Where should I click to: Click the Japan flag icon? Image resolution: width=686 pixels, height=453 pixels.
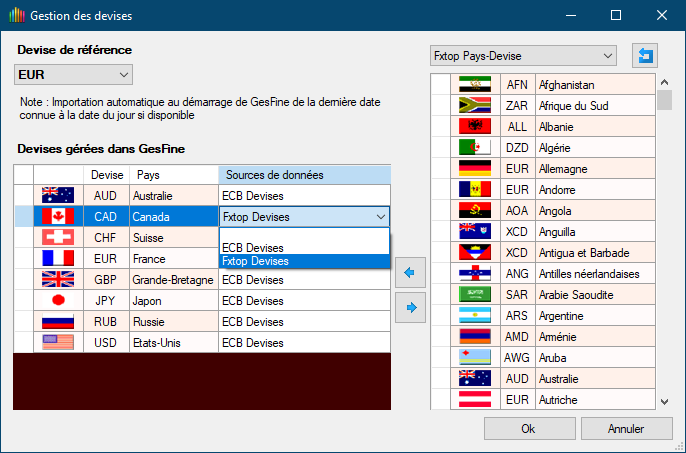pyautogui.click(x=57, y=300)
